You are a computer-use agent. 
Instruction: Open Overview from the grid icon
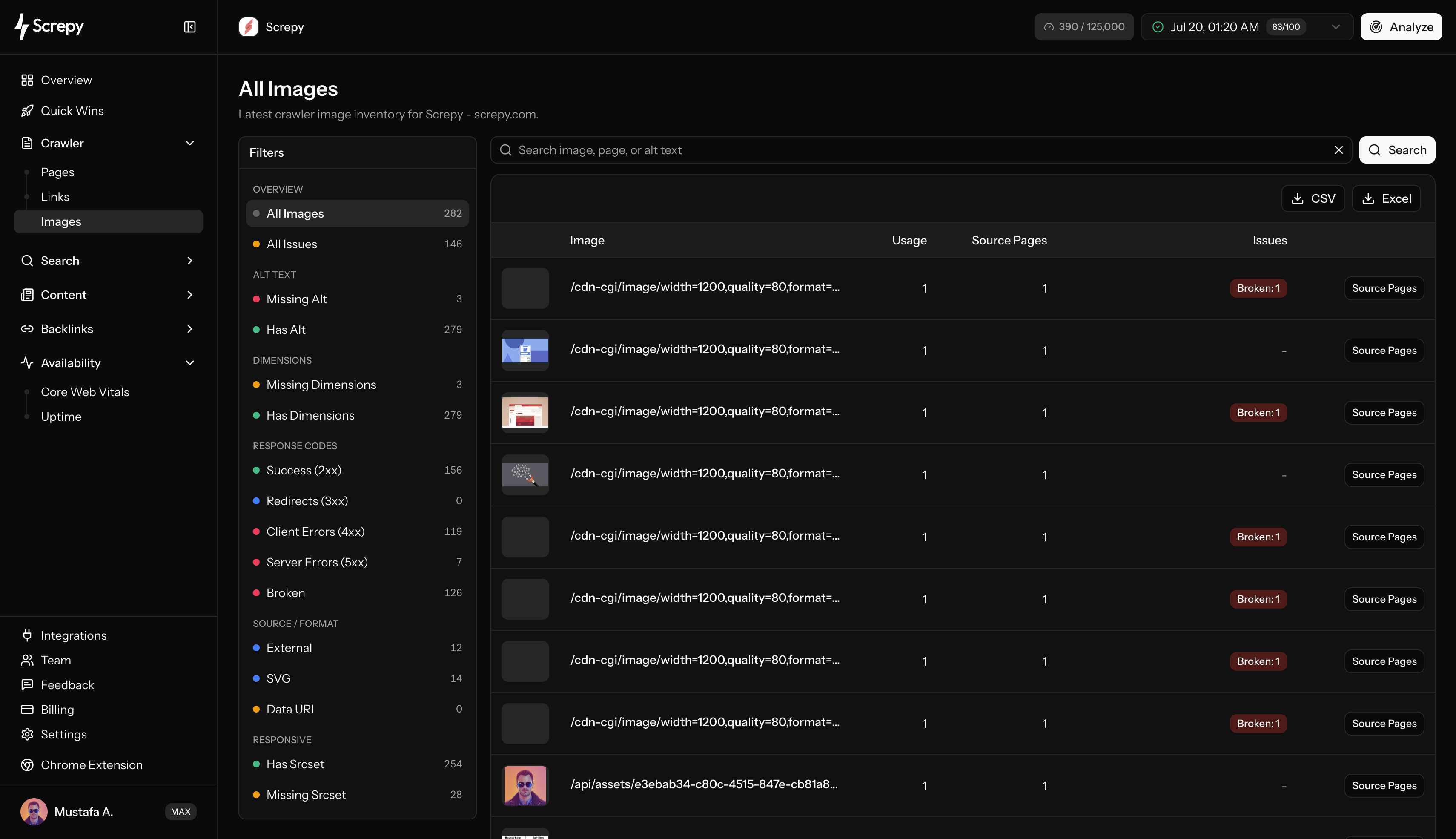[x=27, y=80]
